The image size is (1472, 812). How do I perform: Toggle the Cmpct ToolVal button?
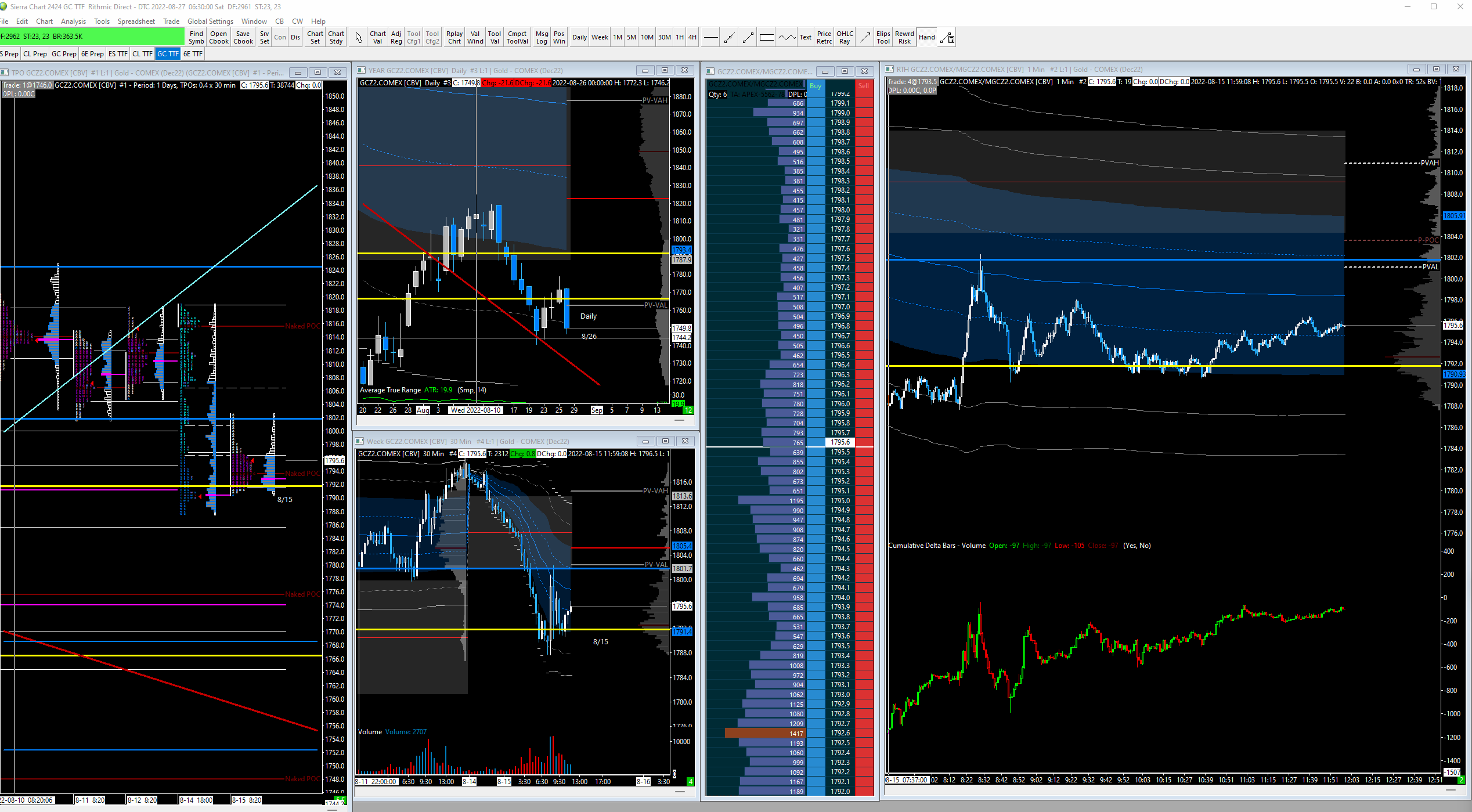pyautogui.click(x=517, y=38)
